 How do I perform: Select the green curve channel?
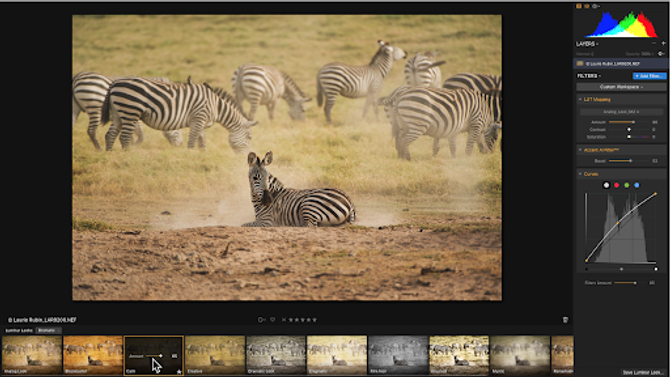click(627, 185)
